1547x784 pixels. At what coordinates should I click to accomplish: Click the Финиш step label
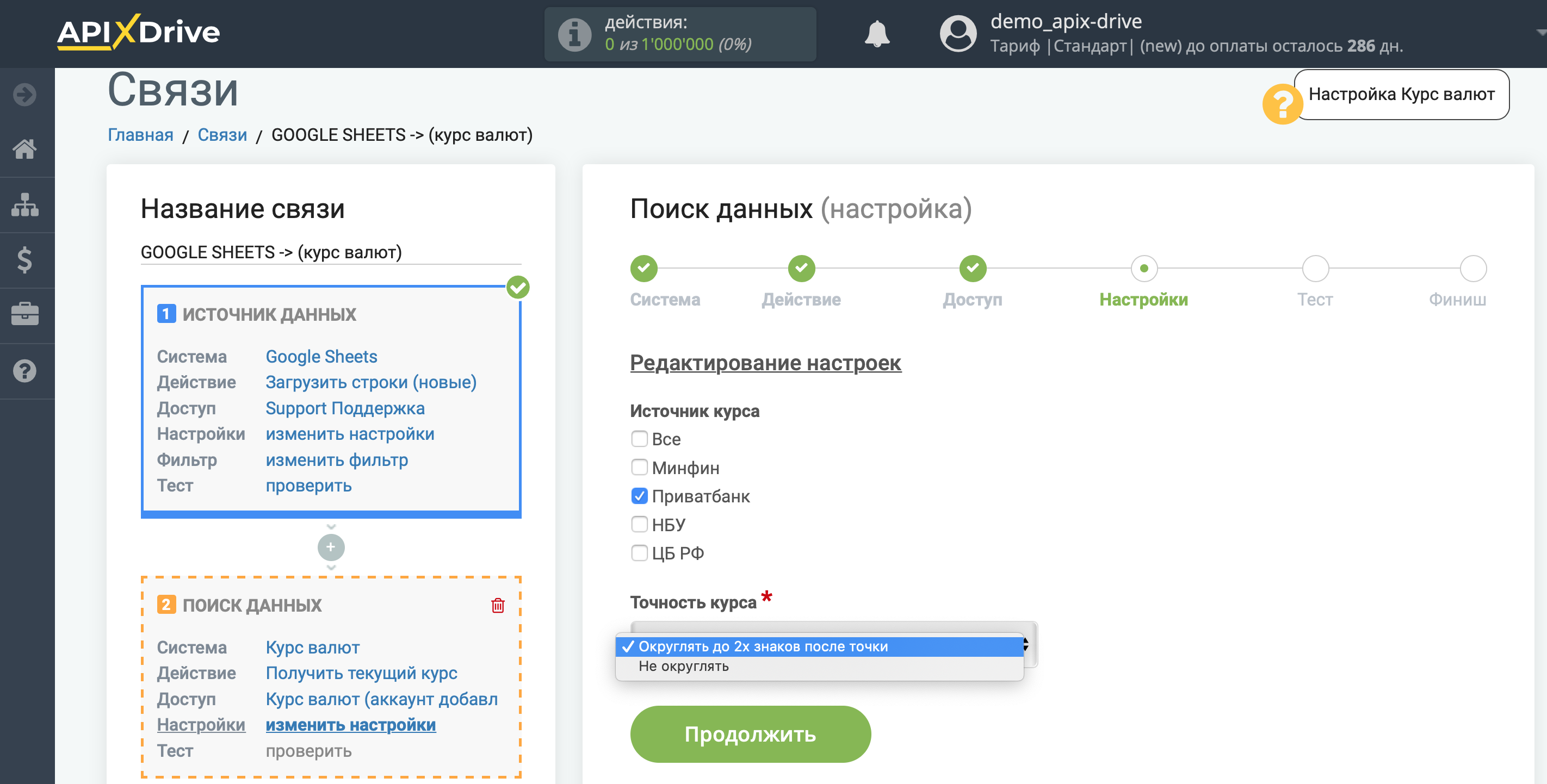(1457, 300)
